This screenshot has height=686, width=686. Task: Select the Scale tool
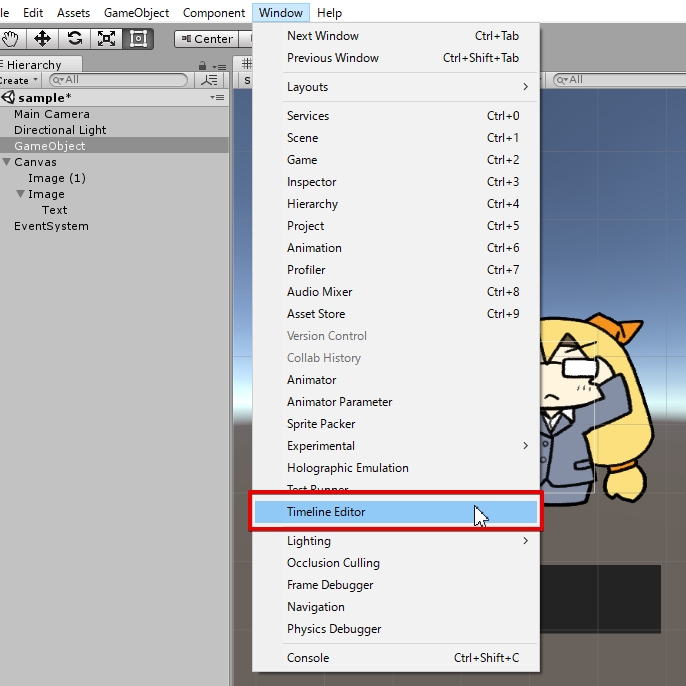106,38
